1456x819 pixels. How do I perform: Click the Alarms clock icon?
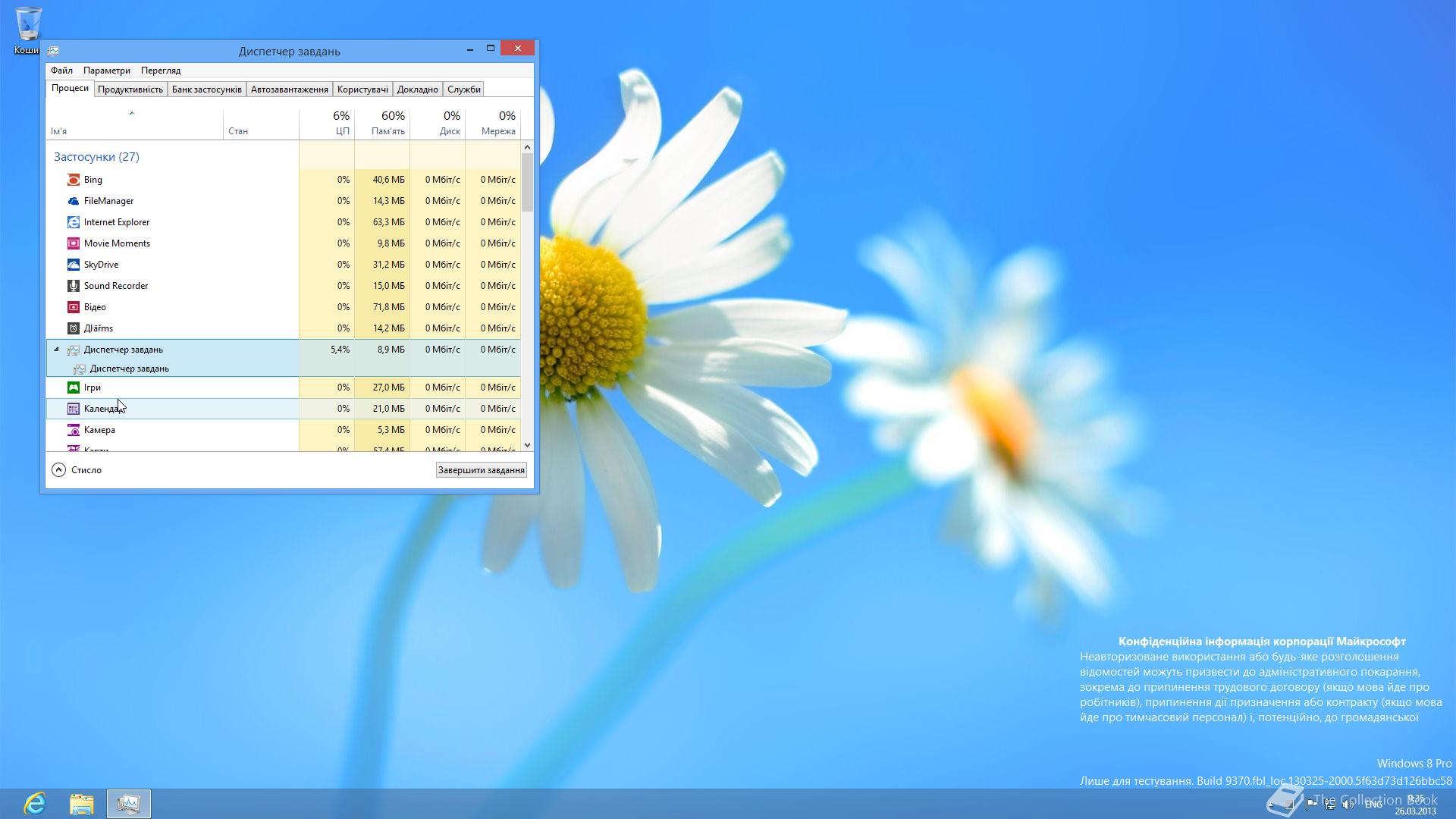(74, 328)
